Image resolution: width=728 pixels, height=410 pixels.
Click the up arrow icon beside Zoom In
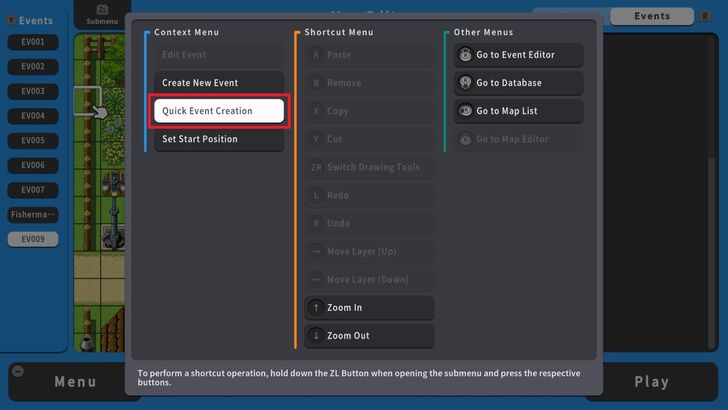[316, 307]
